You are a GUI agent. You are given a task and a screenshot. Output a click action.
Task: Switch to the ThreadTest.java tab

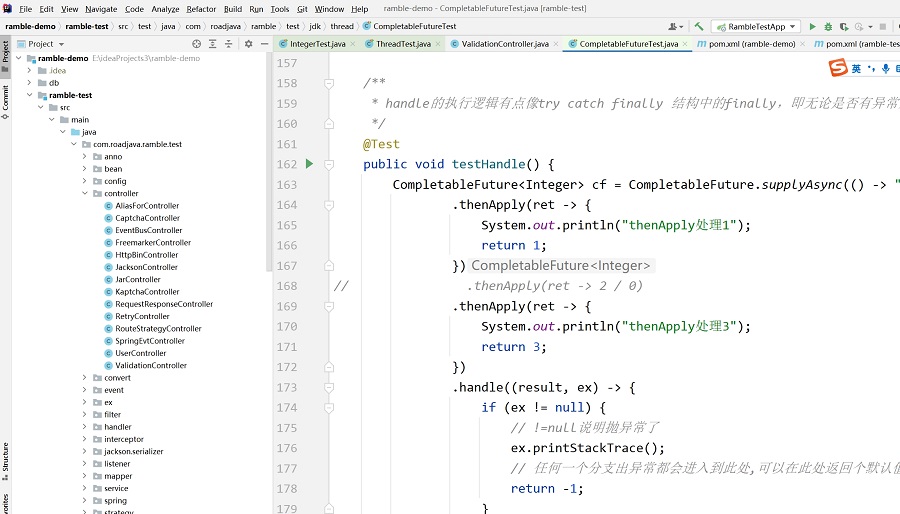[x=403, y=44]
